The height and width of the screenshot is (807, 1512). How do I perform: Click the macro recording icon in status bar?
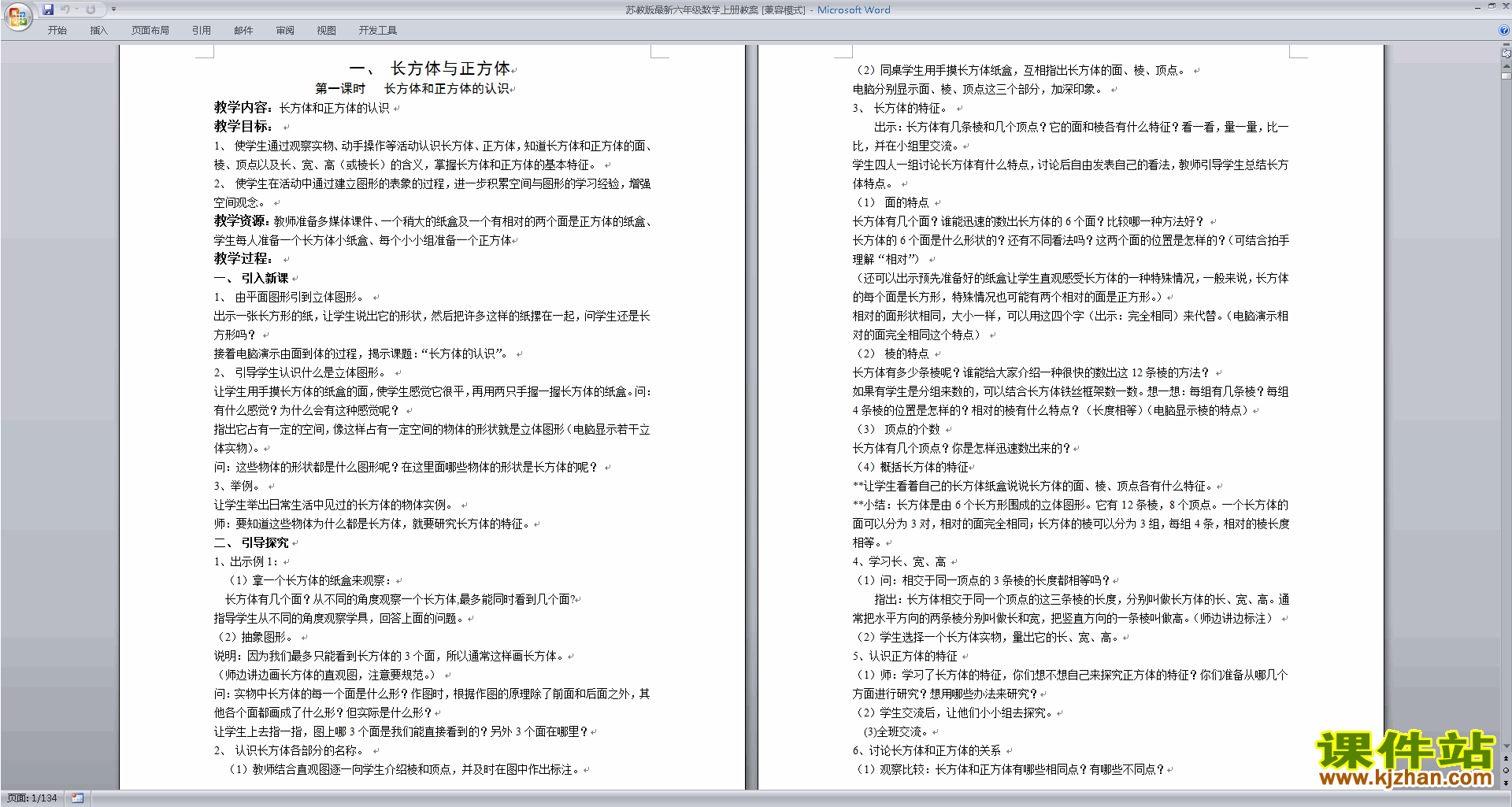pyautogui.click(x=77, y=798)
